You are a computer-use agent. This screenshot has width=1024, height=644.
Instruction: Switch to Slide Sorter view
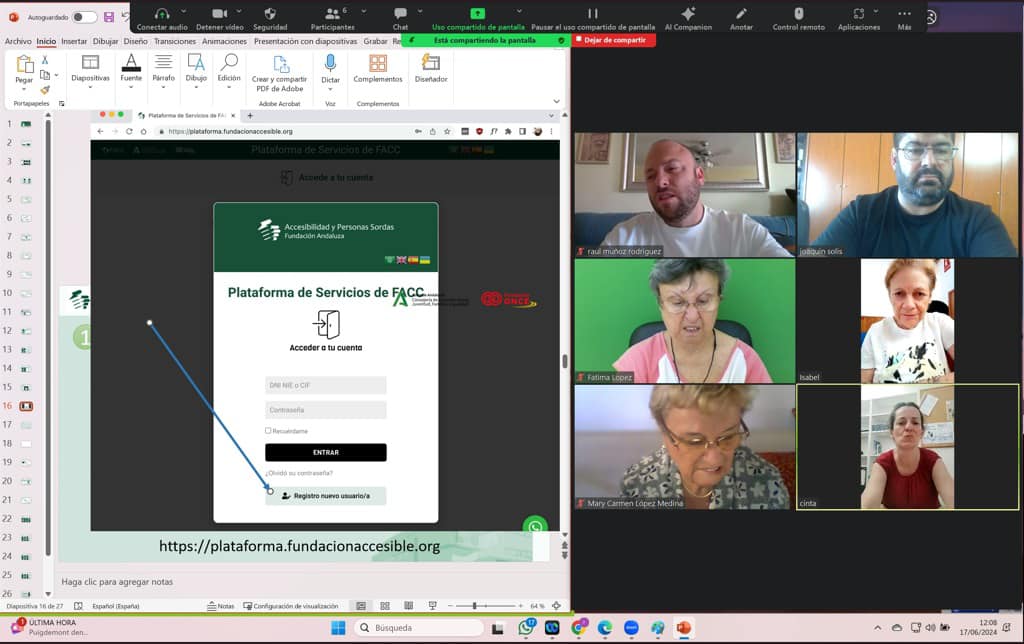[385, 606]
